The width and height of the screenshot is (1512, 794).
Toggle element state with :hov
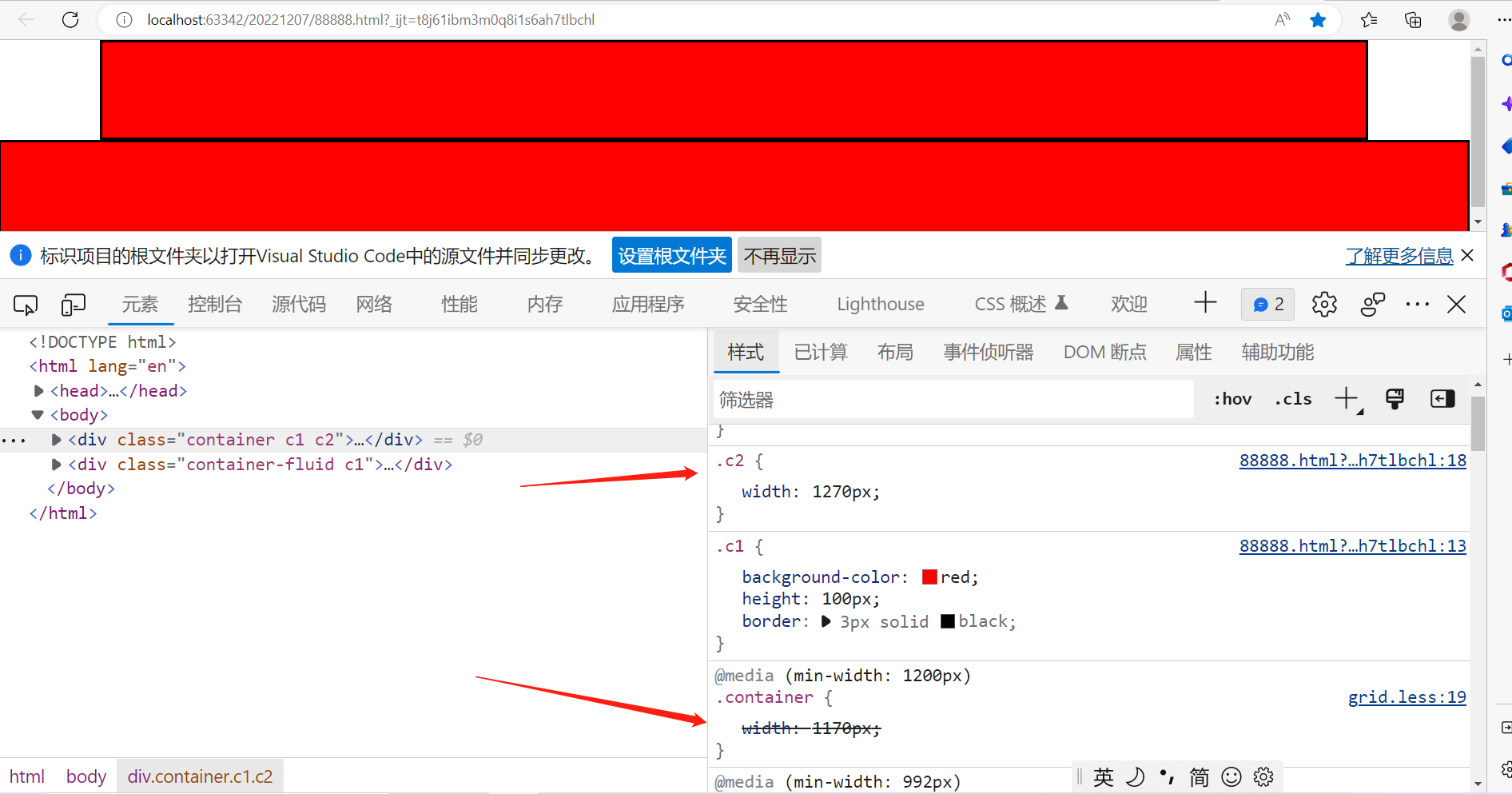click(x=1232, y=399)
